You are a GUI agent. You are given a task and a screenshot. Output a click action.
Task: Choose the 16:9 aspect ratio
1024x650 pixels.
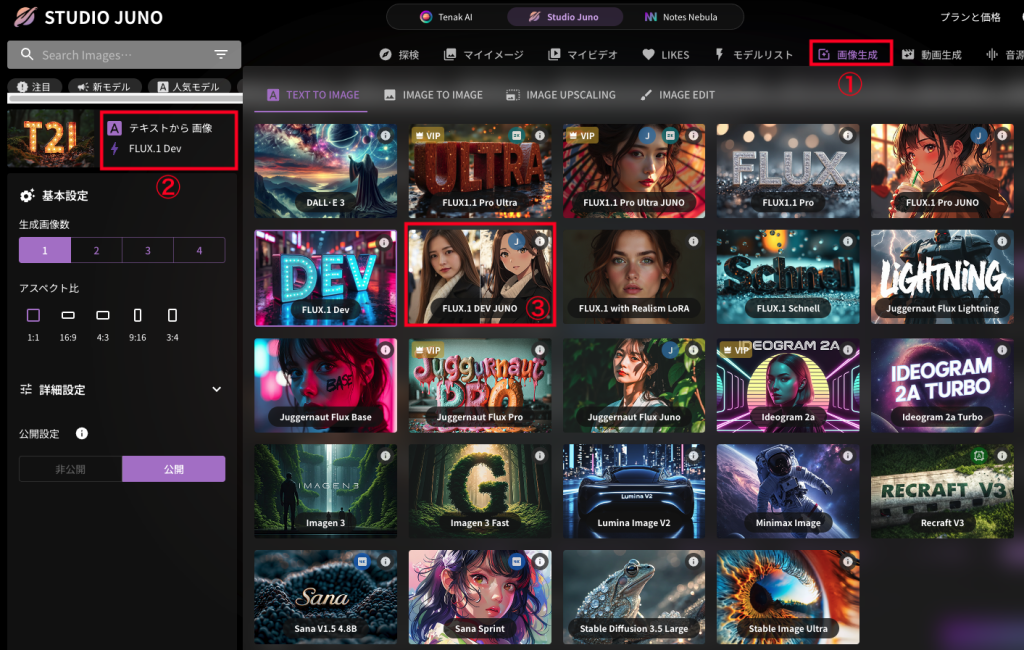68,324
